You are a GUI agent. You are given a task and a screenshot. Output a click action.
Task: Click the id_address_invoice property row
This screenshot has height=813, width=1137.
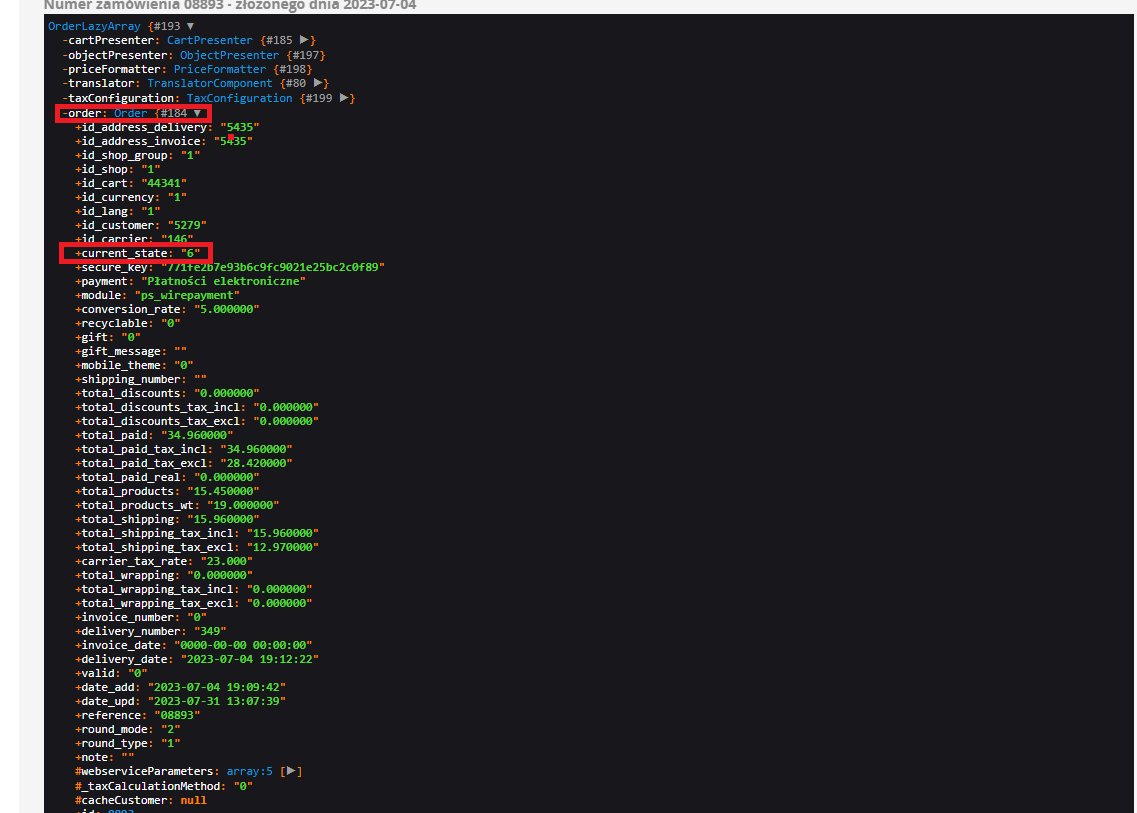(x=164, y=141)
